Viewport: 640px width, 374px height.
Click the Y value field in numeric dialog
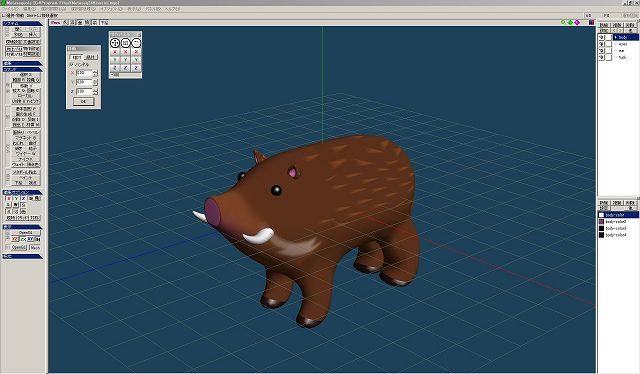point(84,82)
